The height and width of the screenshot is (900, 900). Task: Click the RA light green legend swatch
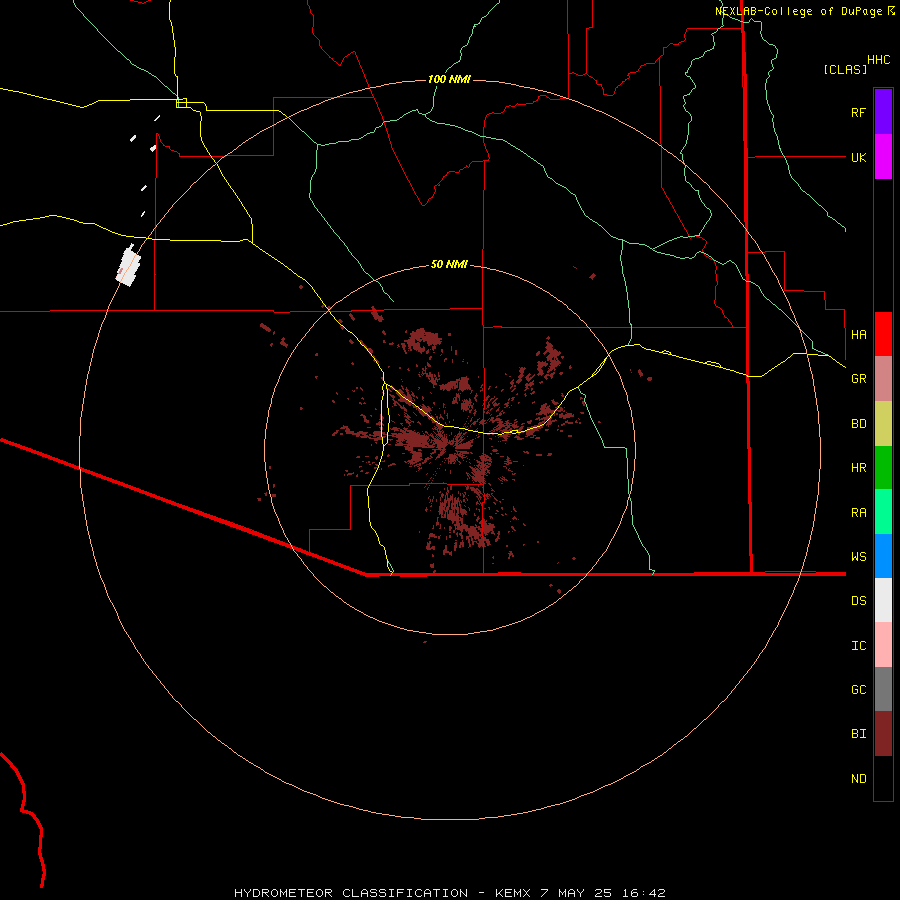click(883, 512)
